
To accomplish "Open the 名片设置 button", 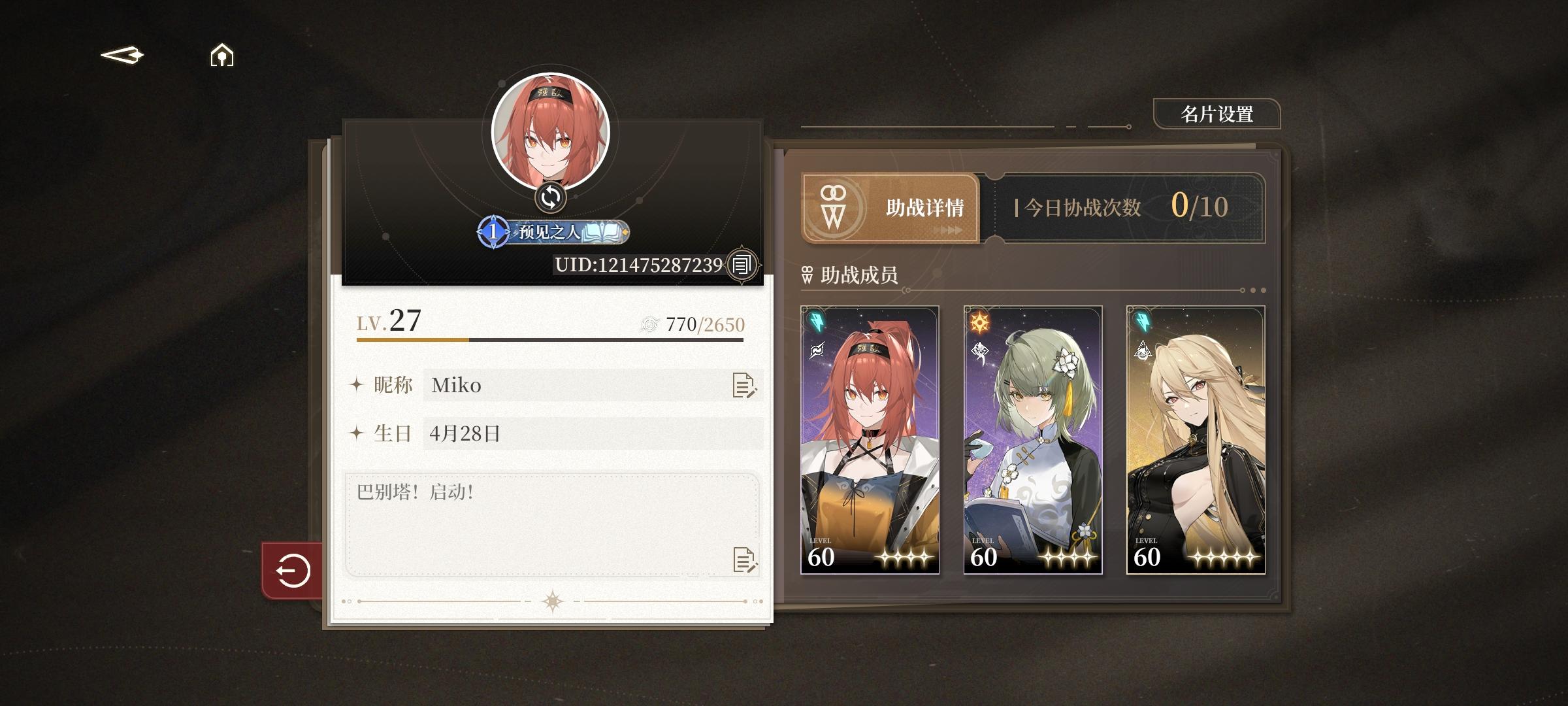I will pos(1217,114).
